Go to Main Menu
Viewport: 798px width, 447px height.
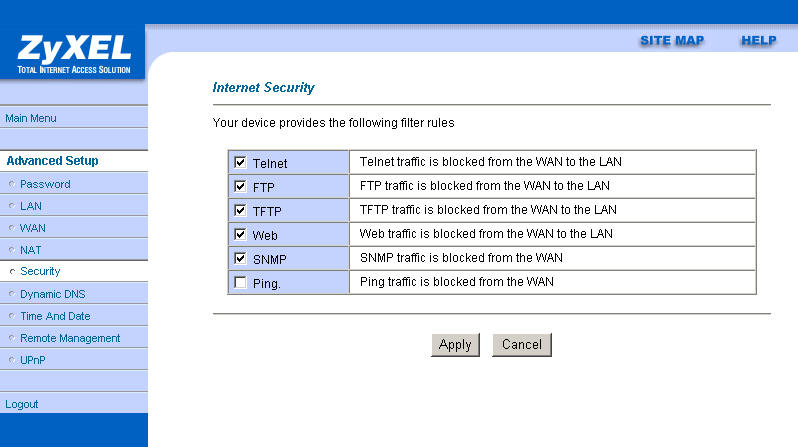point(31,118)
